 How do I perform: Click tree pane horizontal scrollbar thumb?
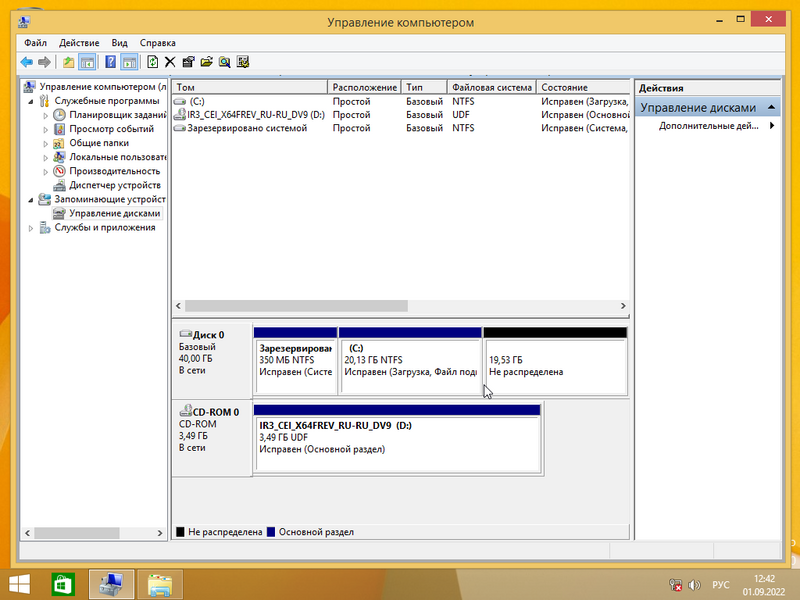pyautogui.click(x=77, y=533)
